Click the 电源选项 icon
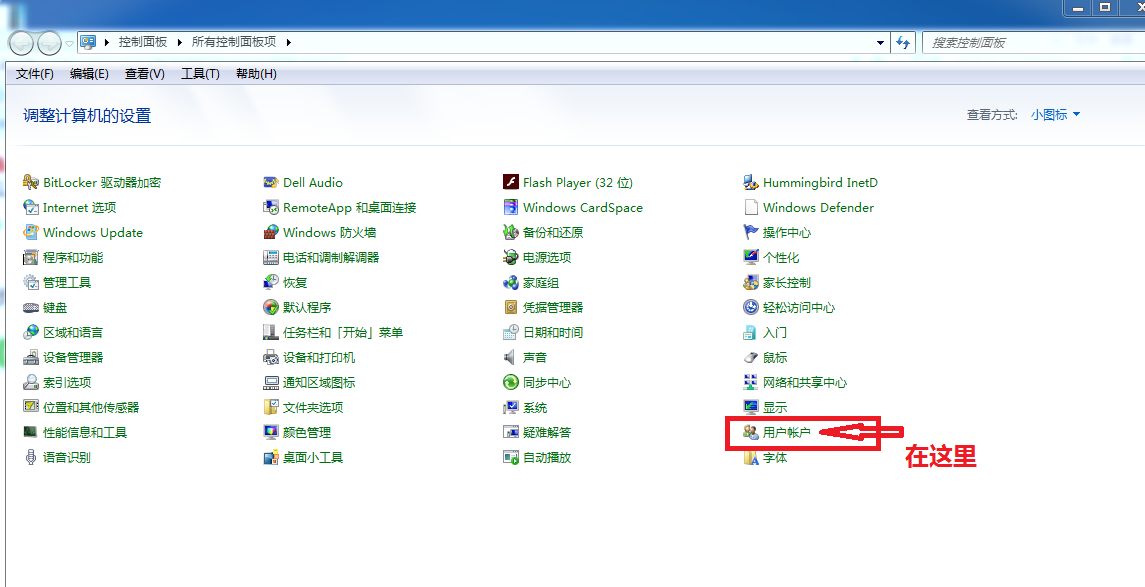This screenshot has height=587, width=1145. coord(511,257)
